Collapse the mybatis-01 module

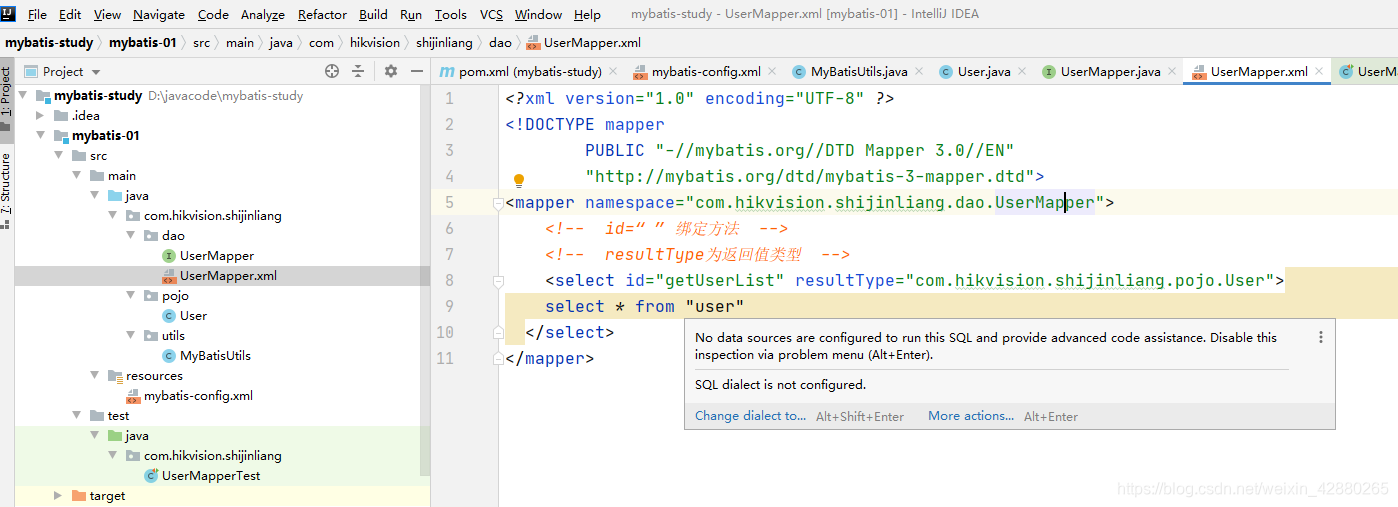click(41, 135)
